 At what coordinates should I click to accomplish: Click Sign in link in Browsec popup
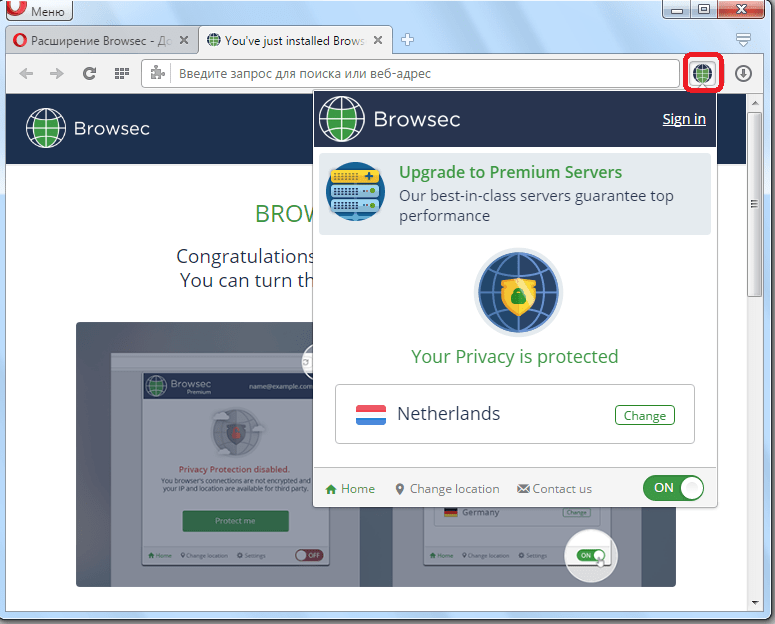click(684, 119)
